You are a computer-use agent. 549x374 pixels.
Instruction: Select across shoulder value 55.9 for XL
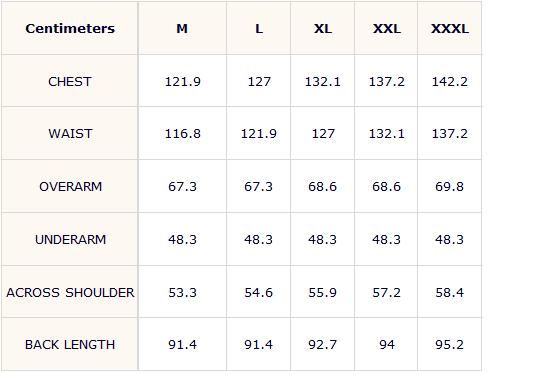(322, 292)
